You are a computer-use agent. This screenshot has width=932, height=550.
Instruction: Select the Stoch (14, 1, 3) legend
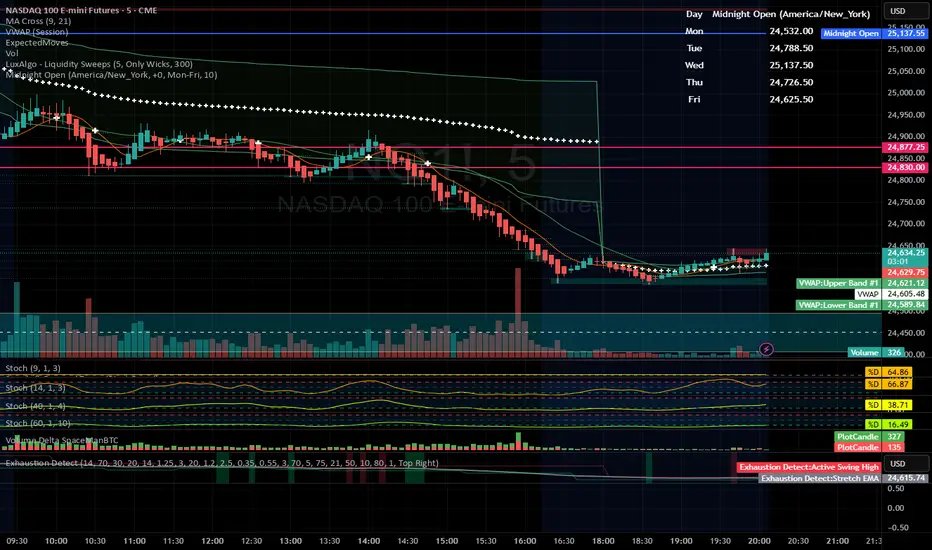coord(36,388)
